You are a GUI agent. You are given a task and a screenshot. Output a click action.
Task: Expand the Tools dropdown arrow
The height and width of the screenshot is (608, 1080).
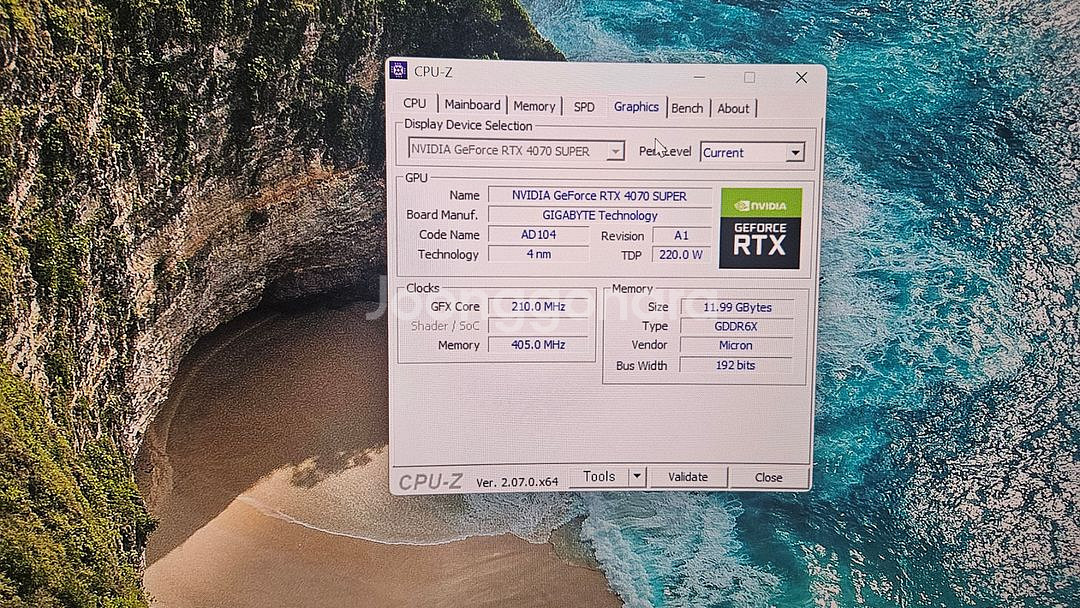[637, 476]
